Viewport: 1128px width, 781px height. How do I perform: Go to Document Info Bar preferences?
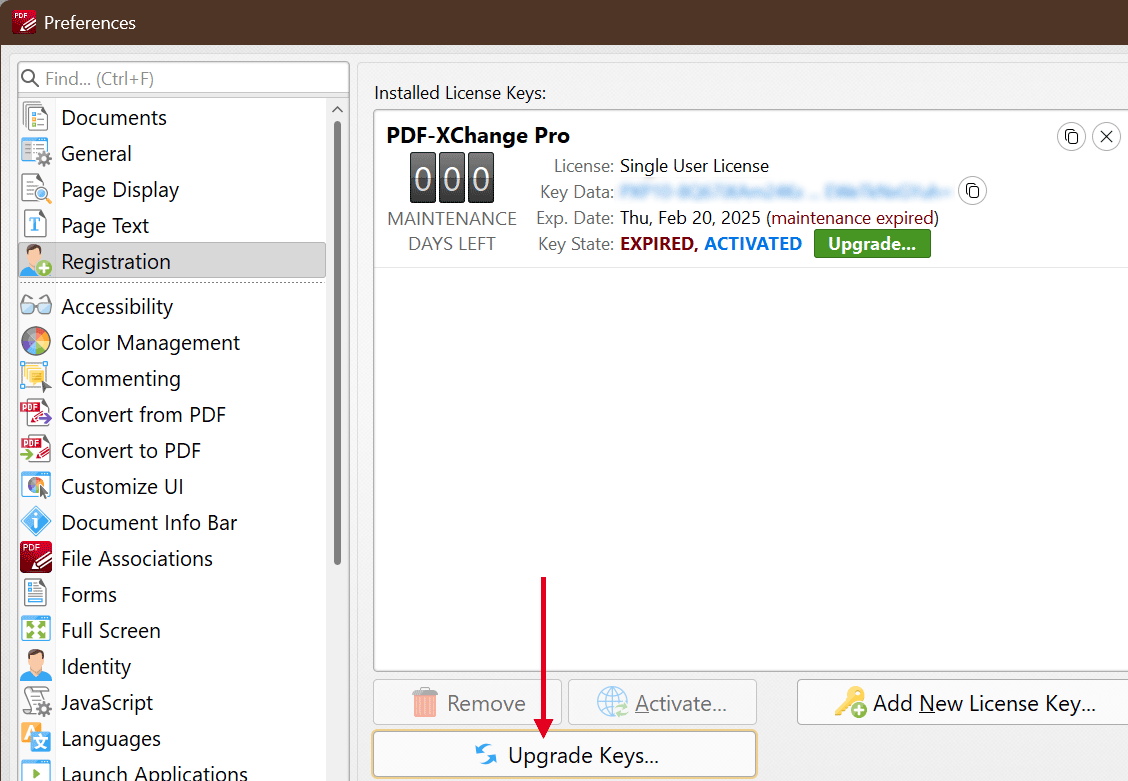click(x=172, y=522)
